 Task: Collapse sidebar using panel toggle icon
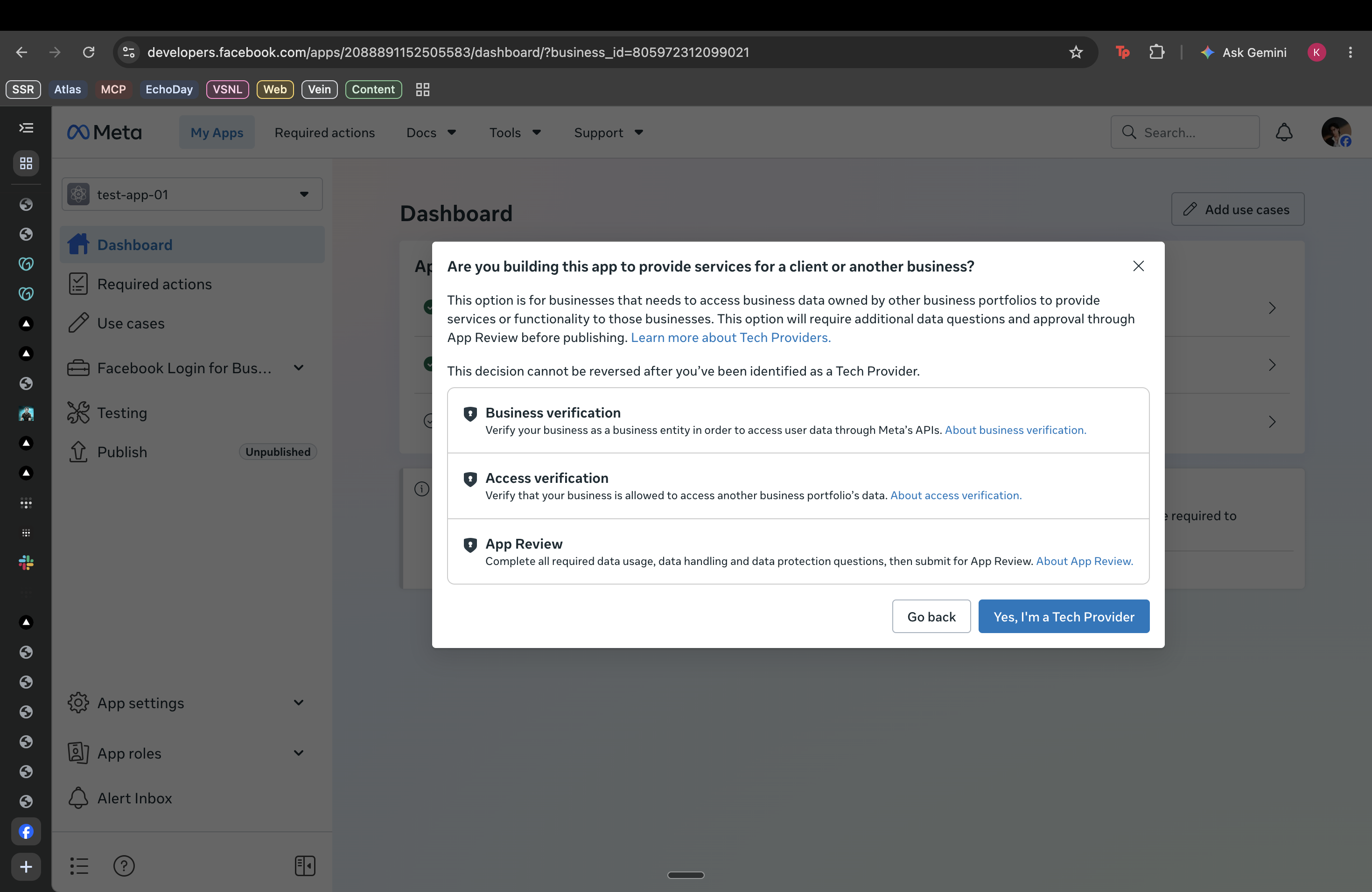point(304,865)
